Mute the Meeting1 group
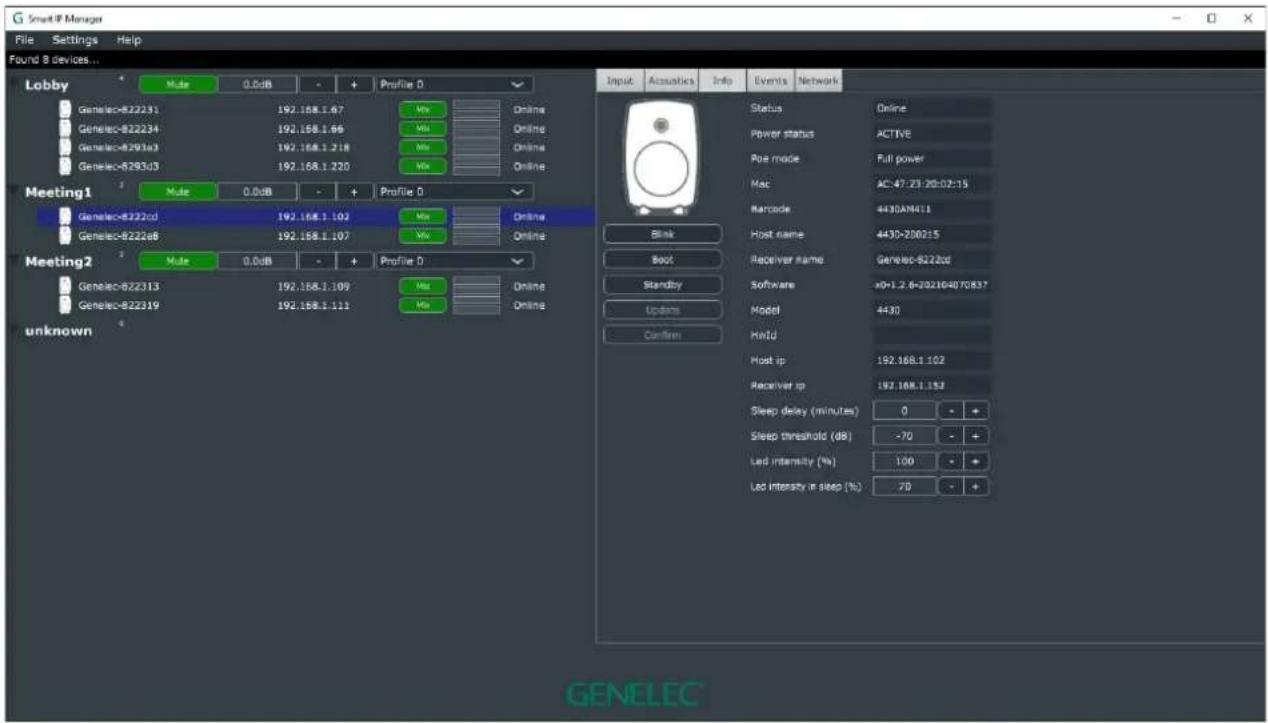1268x723 pixels. coord(177,191)
